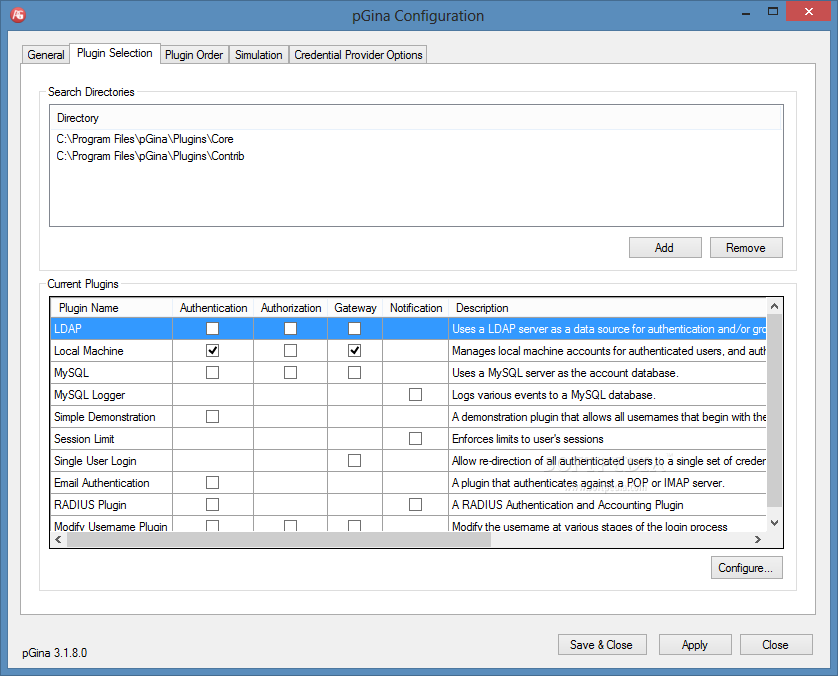Click the plugin list scroll up arrow
This screenshot has width=838, height=676.
click(774, 307)
